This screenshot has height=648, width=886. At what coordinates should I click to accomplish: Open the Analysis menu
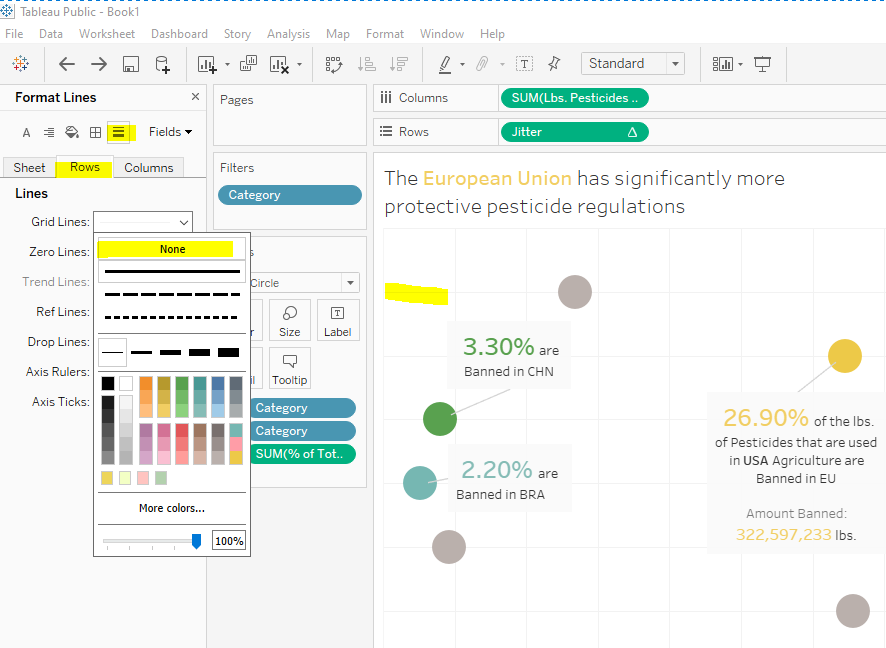click(288, 34)
